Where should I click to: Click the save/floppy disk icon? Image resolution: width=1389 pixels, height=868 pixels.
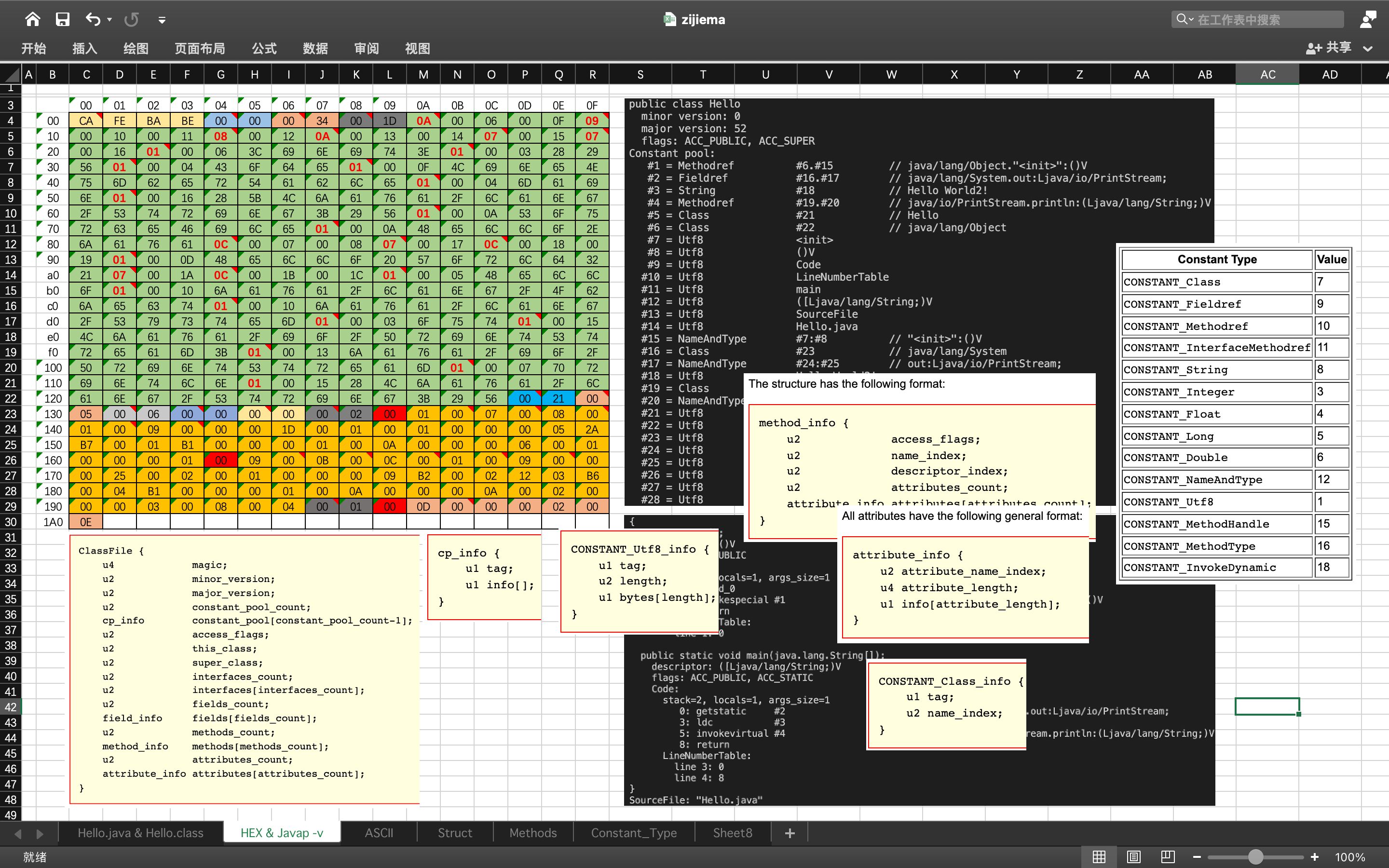tap(62, 18)
